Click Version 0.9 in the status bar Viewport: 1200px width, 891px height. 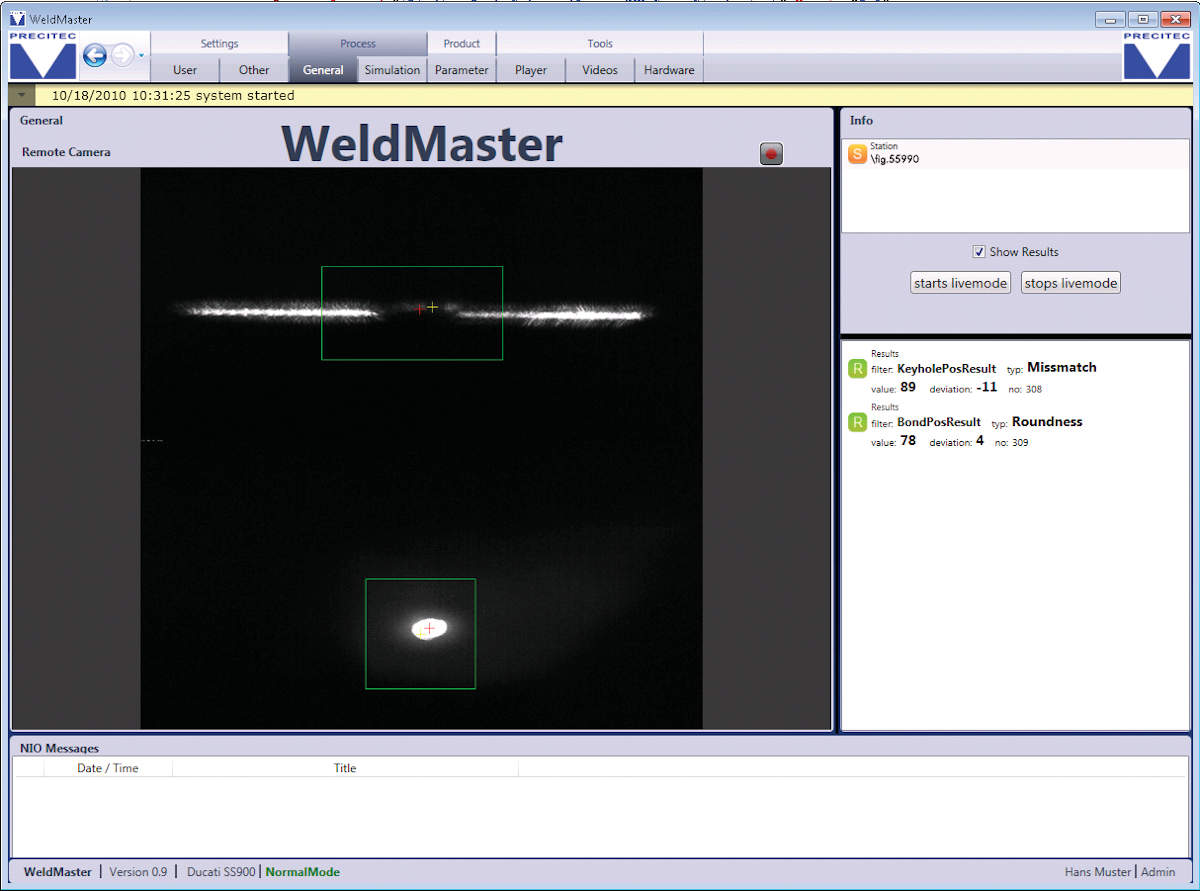coord(138,872)
